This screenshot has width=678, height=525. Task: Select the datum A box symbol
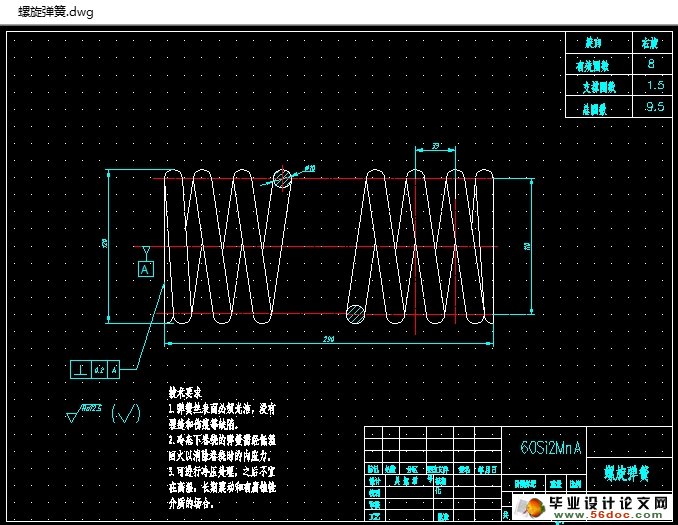[x=146, y=269]
